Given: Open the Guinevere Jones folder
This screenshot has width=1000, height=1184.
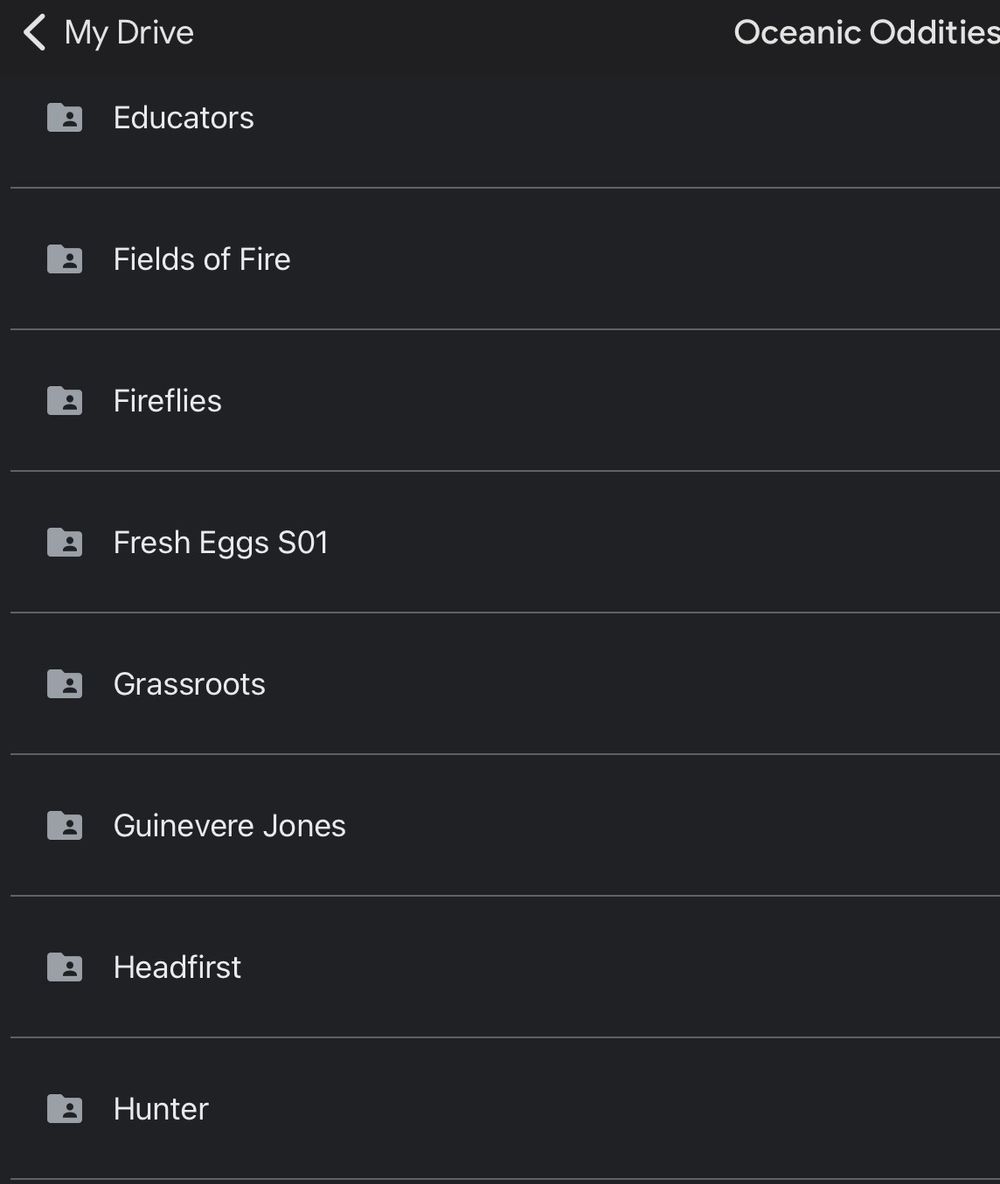Looking at the screenshot, I should tap(505, 825).
